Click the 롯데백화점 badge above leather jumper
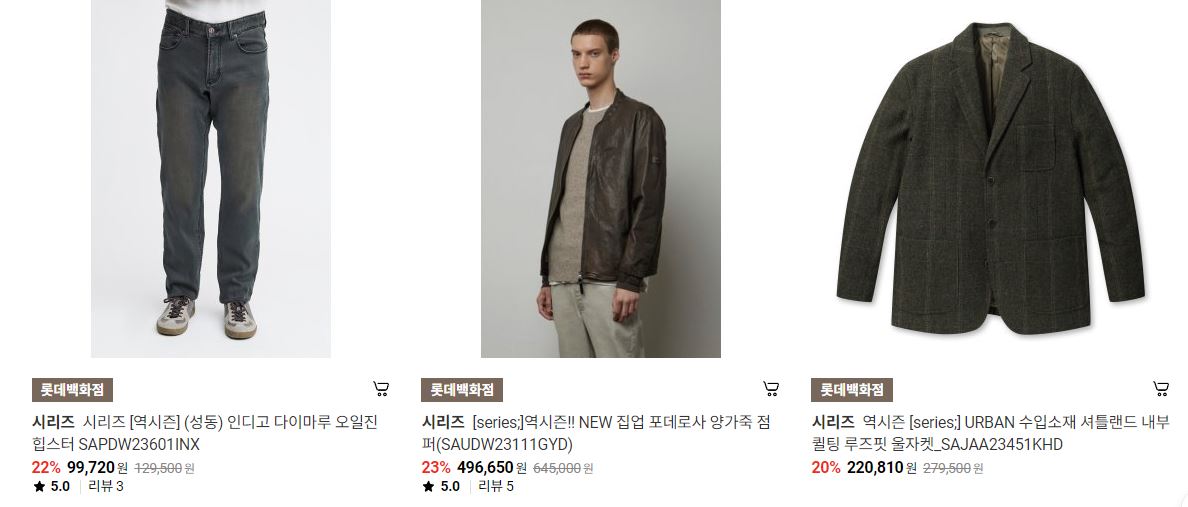Image resolution: width=1188 pixels, height=507 pixels. tap(462, 390)
